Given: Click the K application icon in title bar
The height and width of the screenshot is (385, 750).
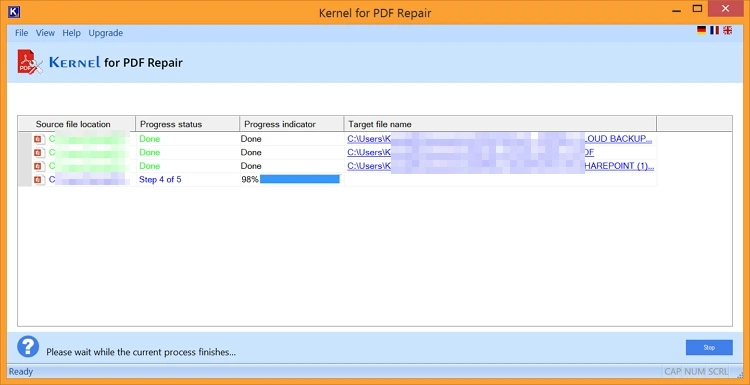Looking at the screenshot, I should click(14, 11).
